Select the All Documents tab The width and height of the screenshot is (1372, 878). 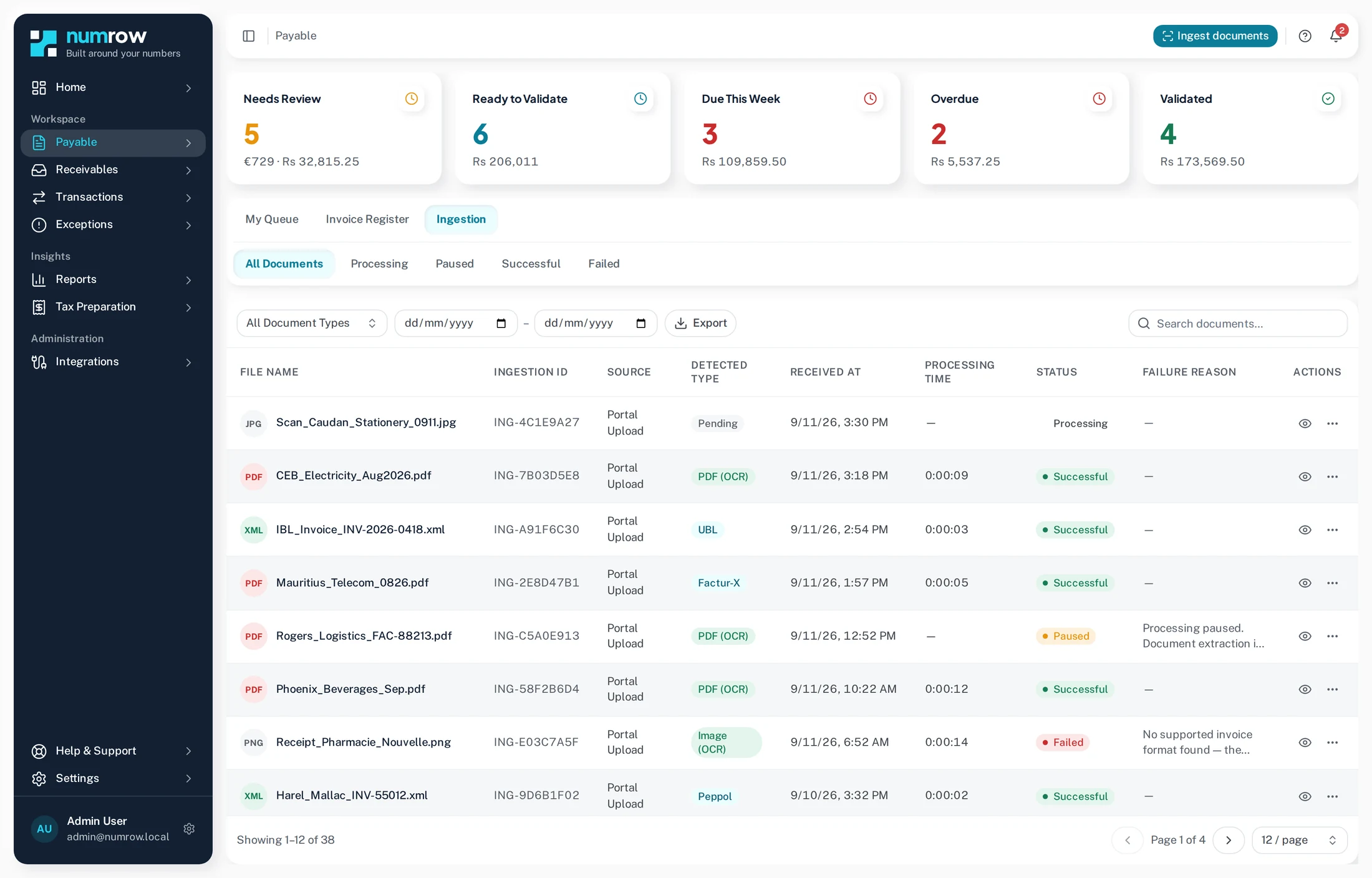click(x=284, y=264)
